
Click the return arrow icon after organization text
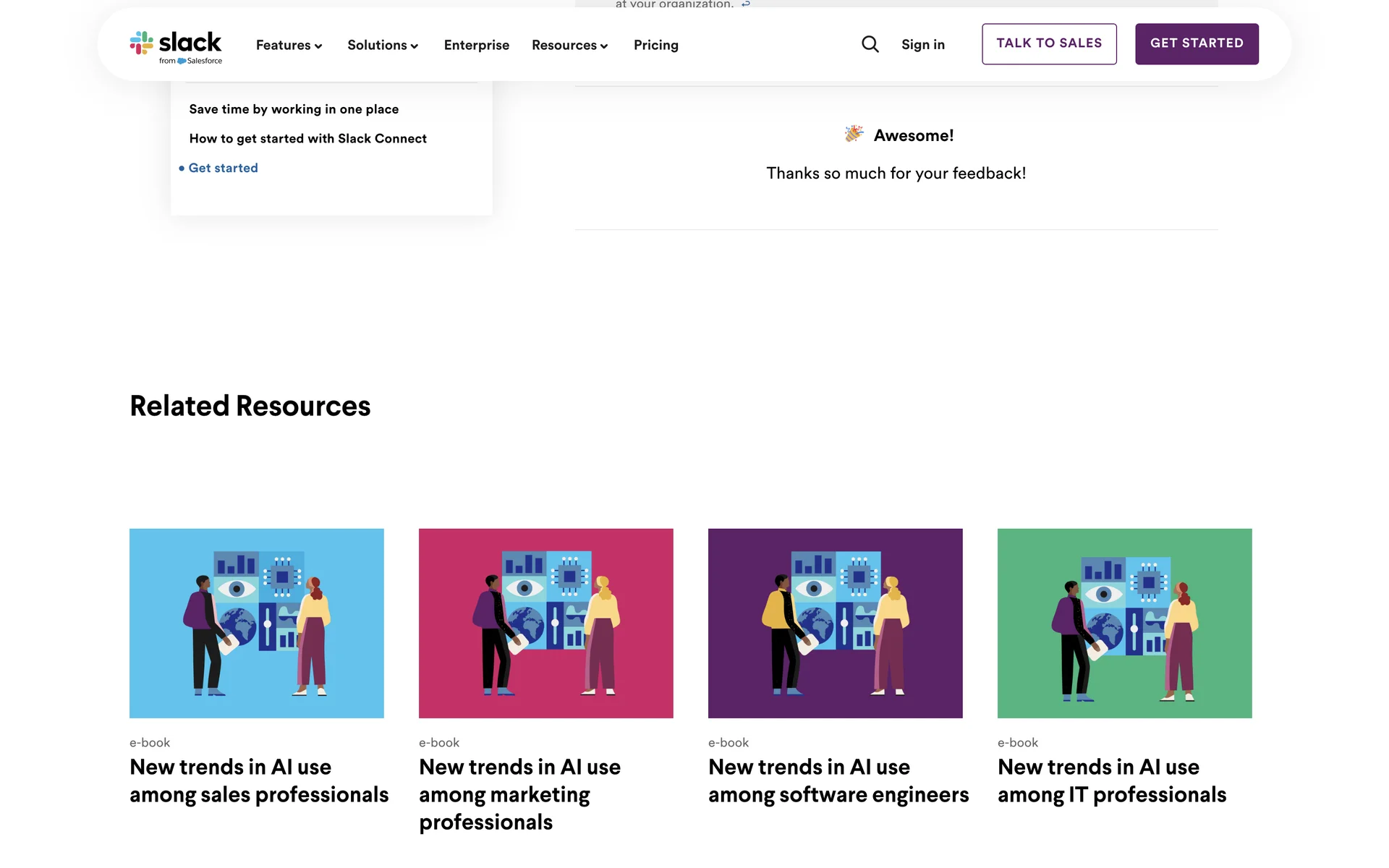click(x=746, y=4)
